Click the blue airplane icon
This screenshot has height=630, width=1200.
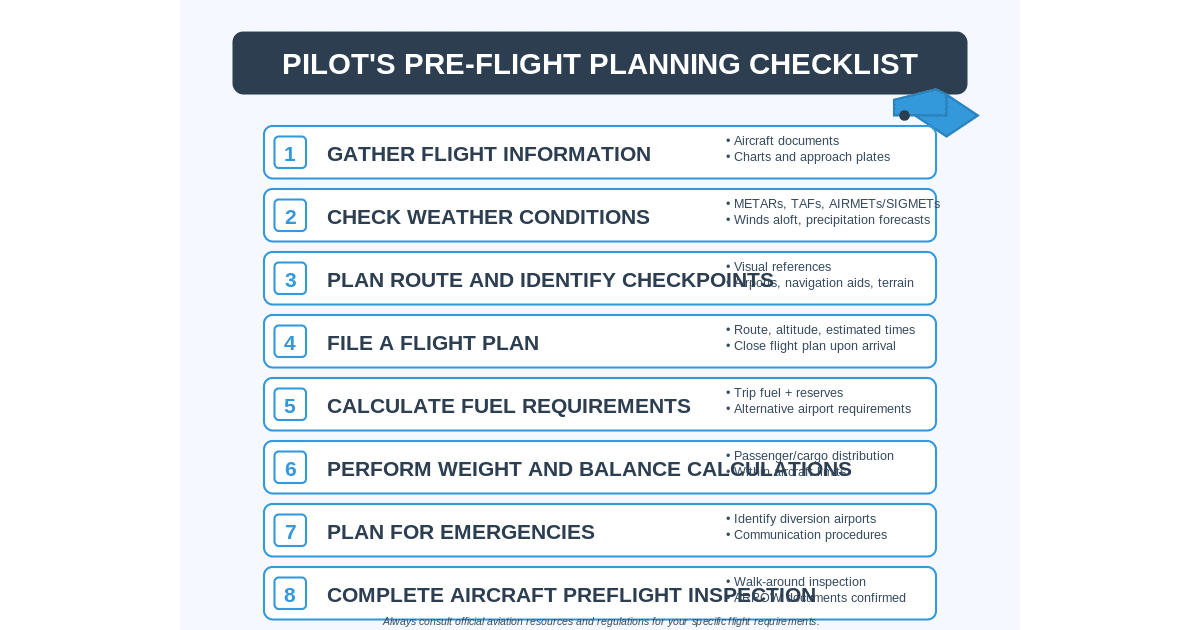point(934,112)
